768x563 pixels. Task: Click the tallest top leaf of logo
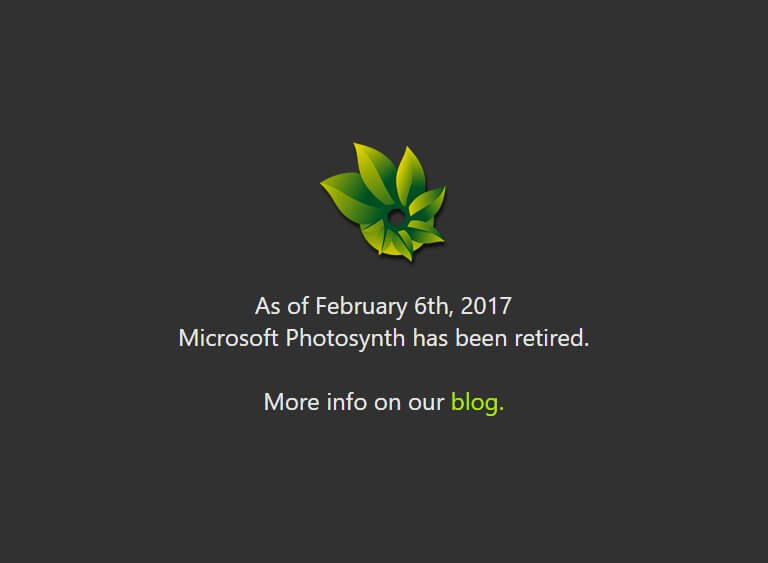tap(376, 171)
